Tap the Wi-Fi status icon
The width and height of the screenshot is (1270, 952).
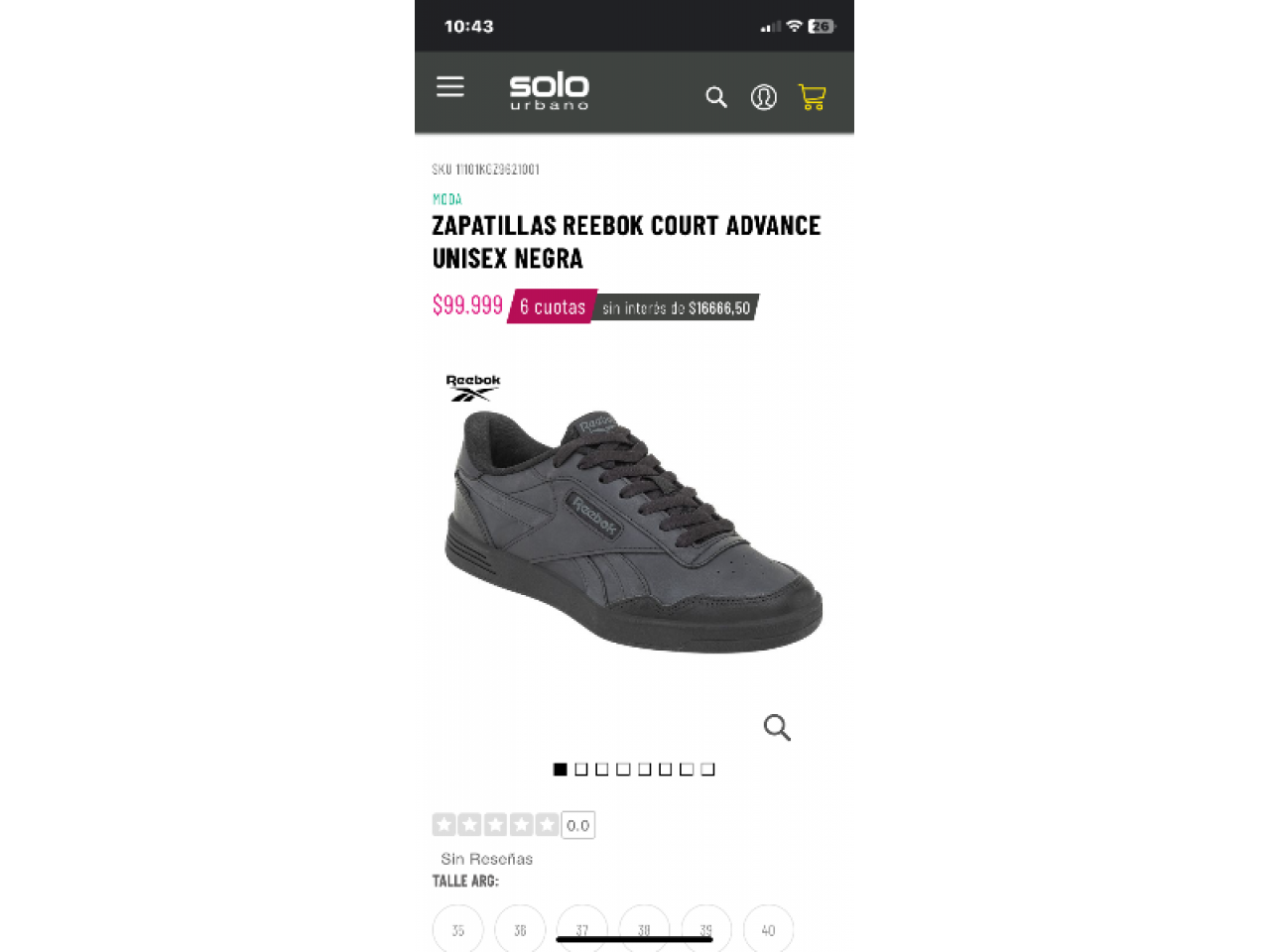[x=794, y=26]
